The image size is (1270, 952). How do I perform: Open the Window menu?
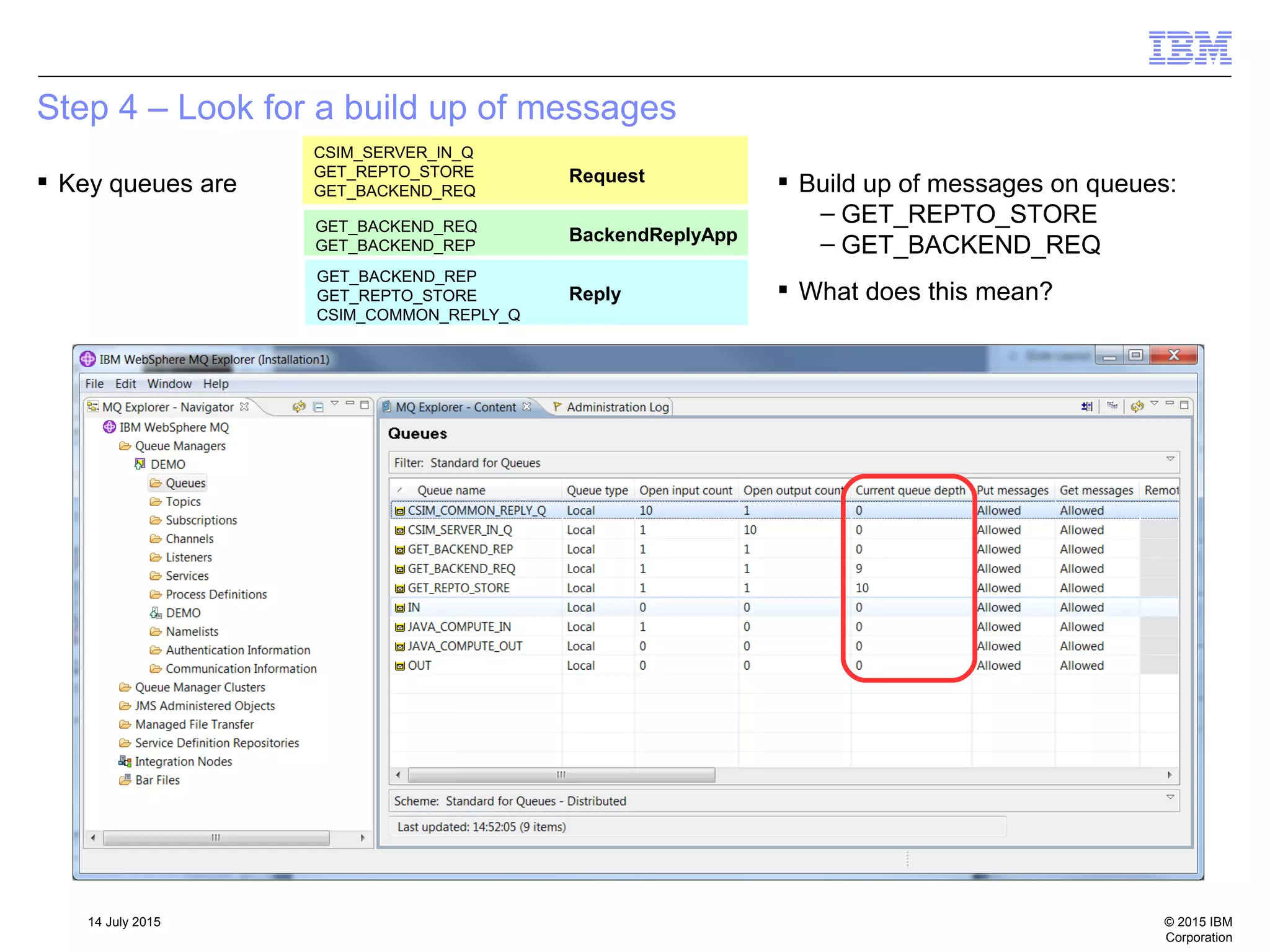coord(169,384)
